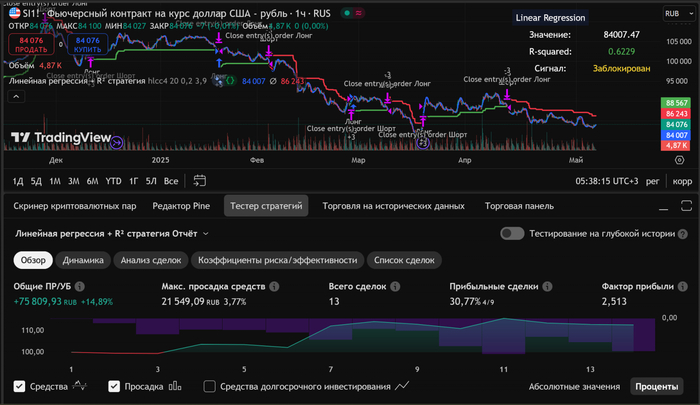This screenshot has width=700, height=405.
Task: Uncheck the Средства checkbox
Action: 20,386
